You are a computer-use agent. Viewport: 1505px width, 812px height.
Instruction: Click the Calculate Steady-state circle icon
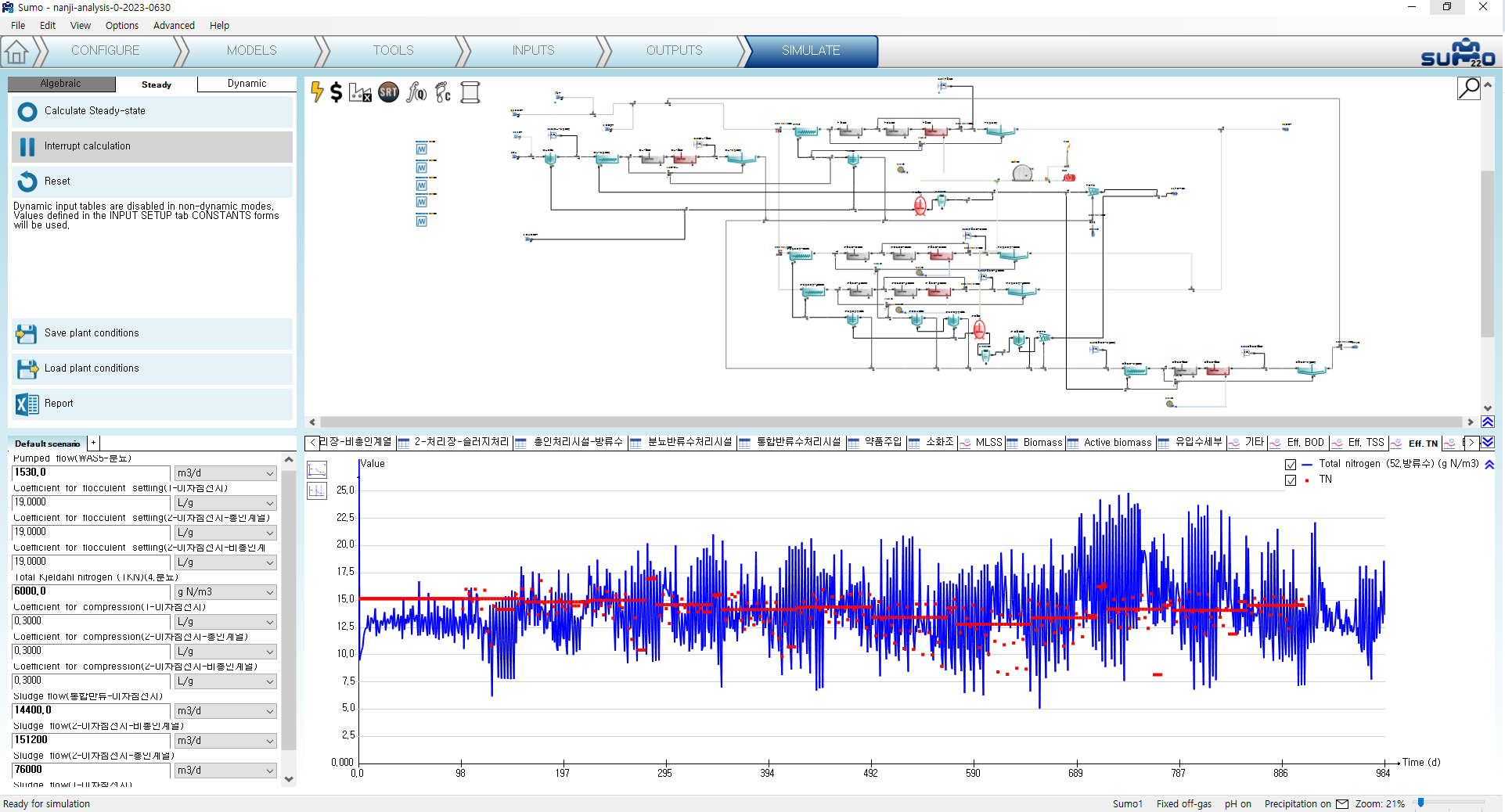pyautogui.click(x=27, y=112)
